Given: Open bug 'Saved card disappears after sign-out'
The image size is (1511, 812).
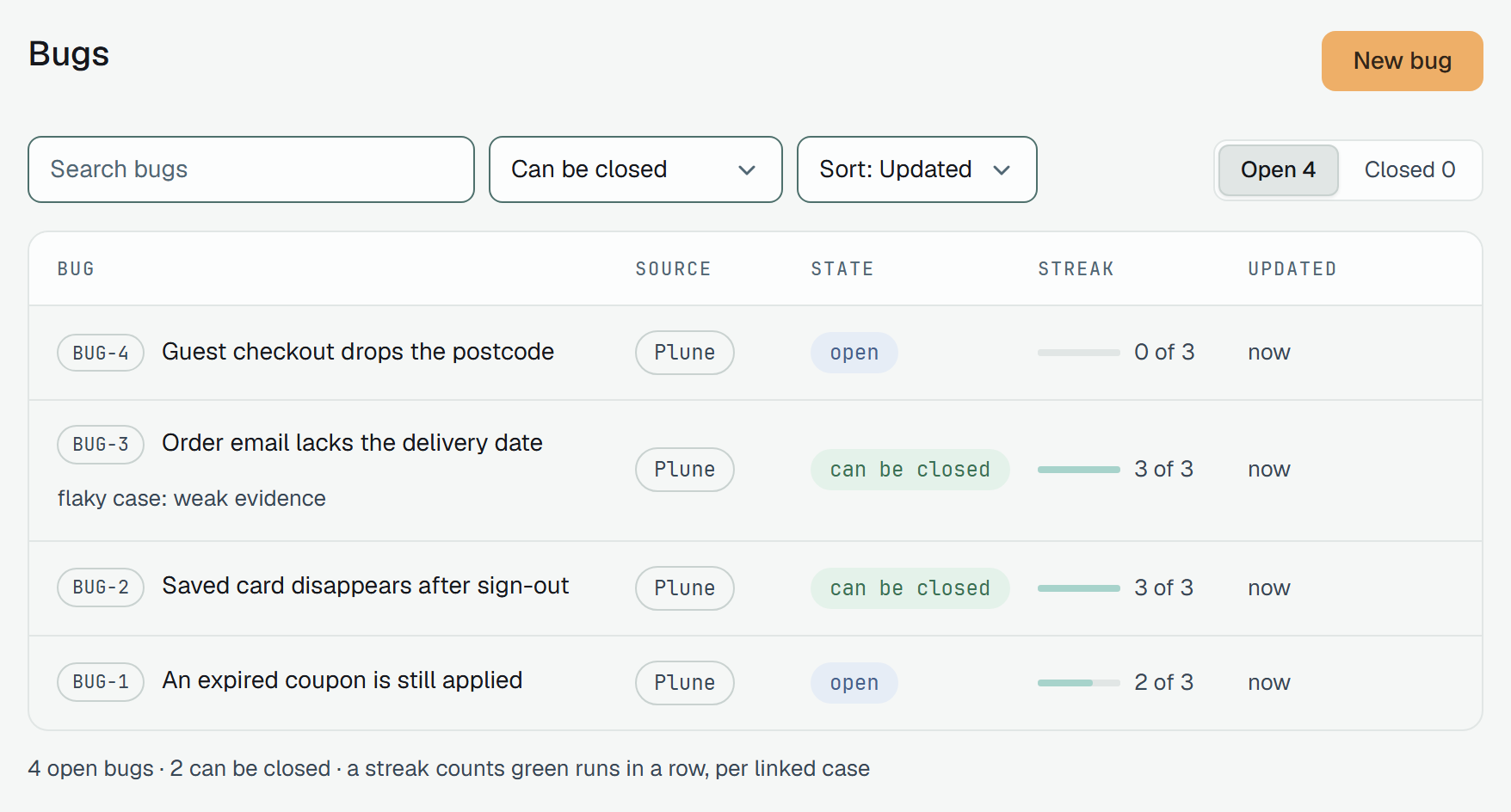Looking at the screenshot, I should [x=366, y=586].
